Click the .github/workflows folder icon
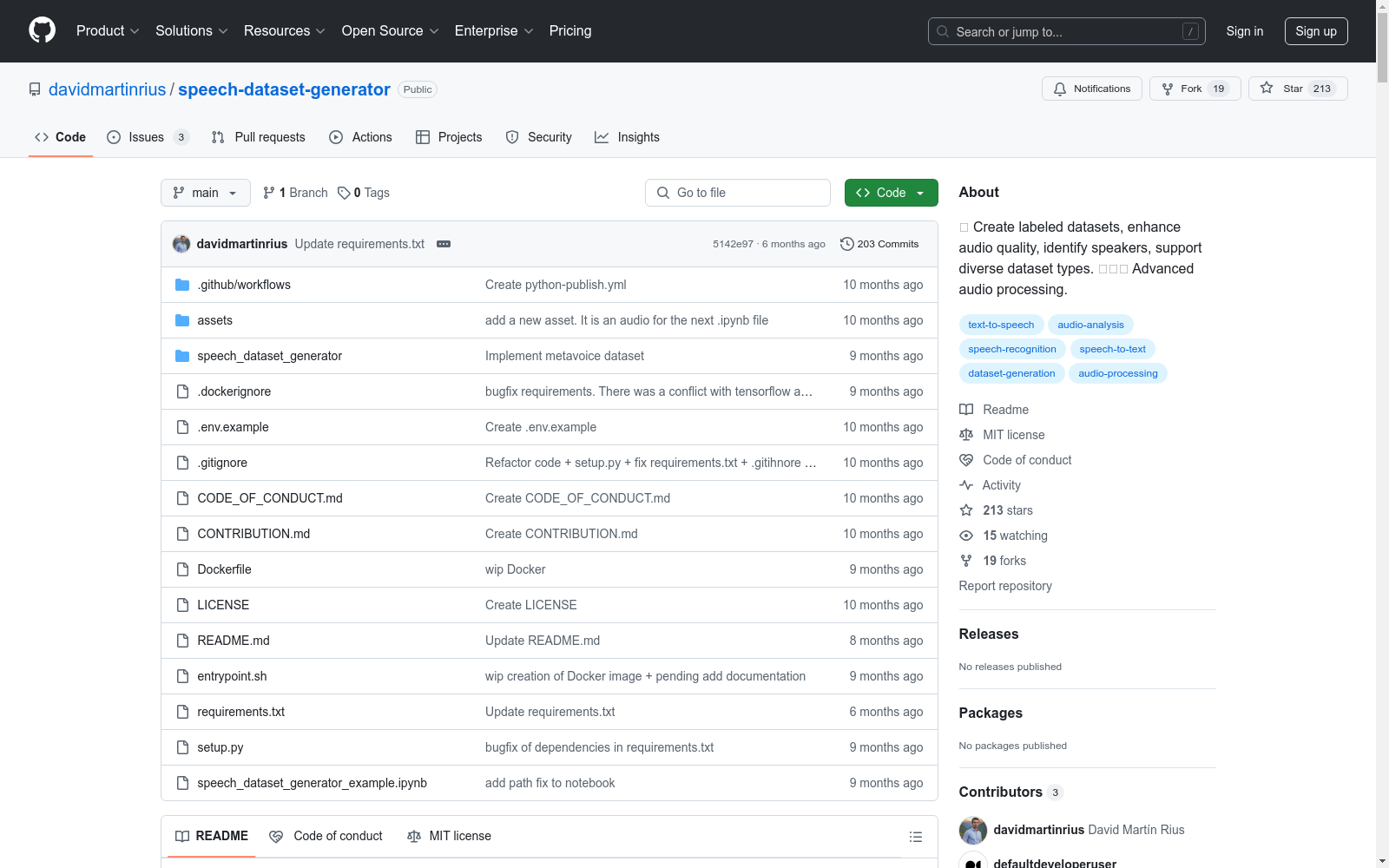 [182, 285]
